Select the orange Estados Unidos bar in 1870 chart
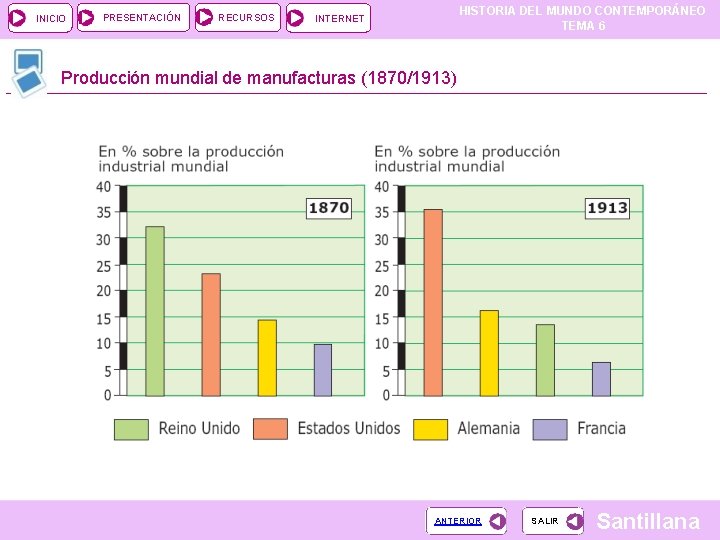The height and width of the screenshot is (540, 720). [211, 335]
